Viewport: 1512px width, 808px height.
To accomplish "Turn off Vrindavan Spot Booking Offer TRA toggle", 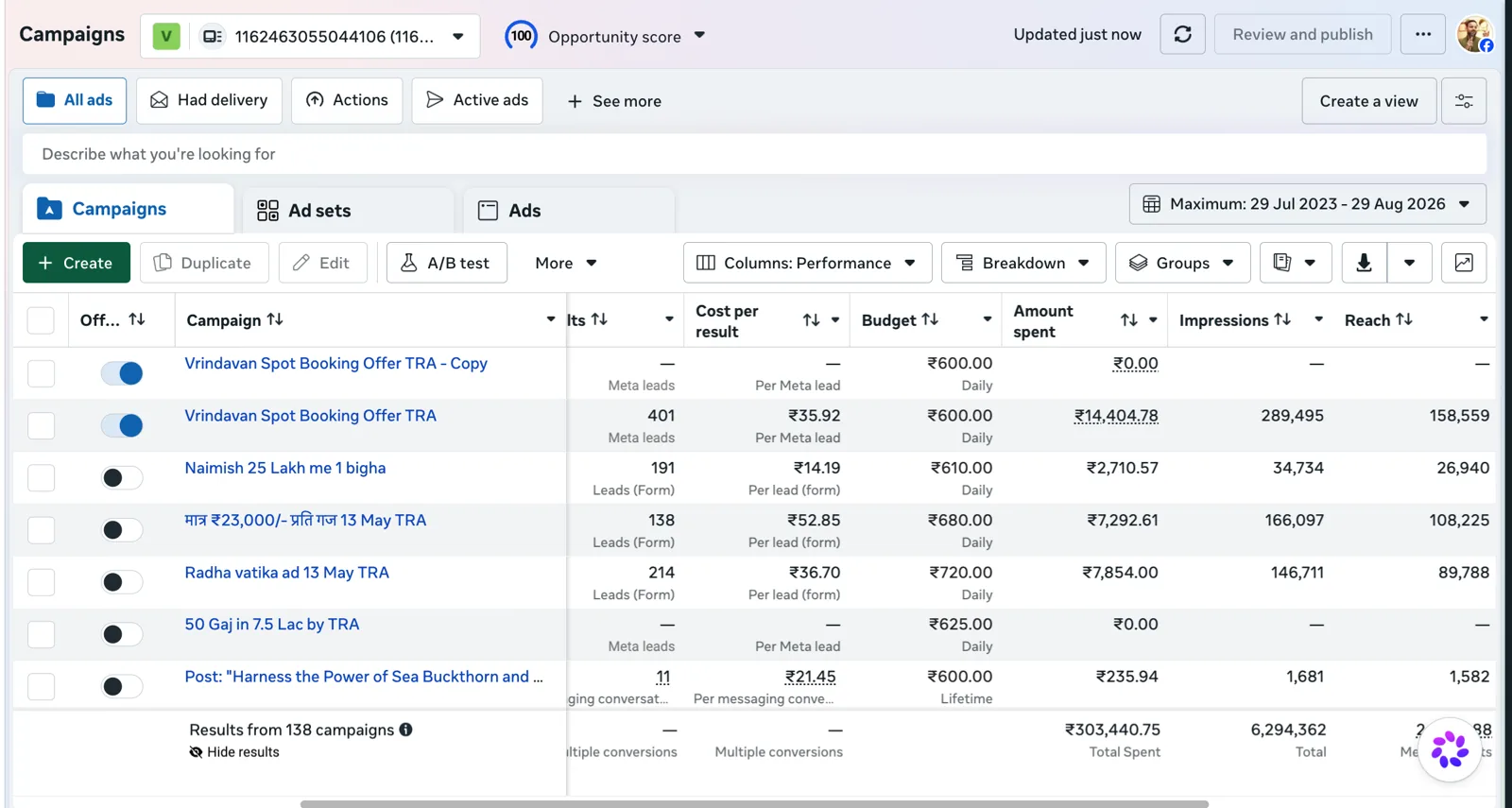I will click(122, 425).
